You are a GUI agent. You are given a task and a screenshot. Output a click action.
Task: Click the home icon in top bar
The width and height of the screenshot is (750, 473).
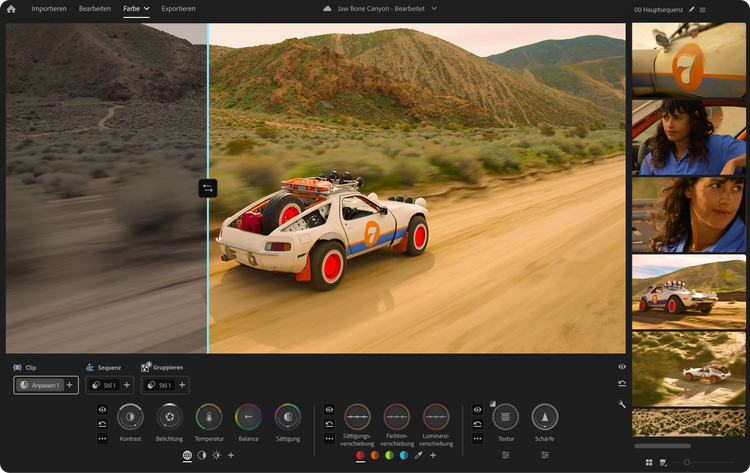coord(11,9)
